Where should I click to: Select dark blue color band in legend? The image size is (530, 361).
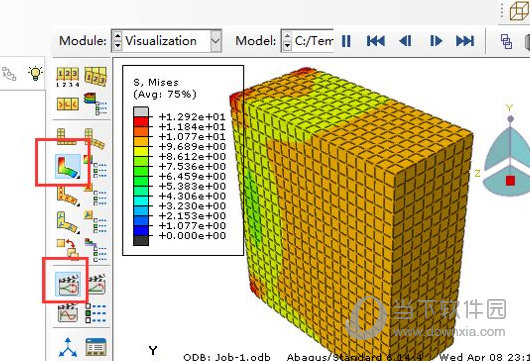click(141, 231)
